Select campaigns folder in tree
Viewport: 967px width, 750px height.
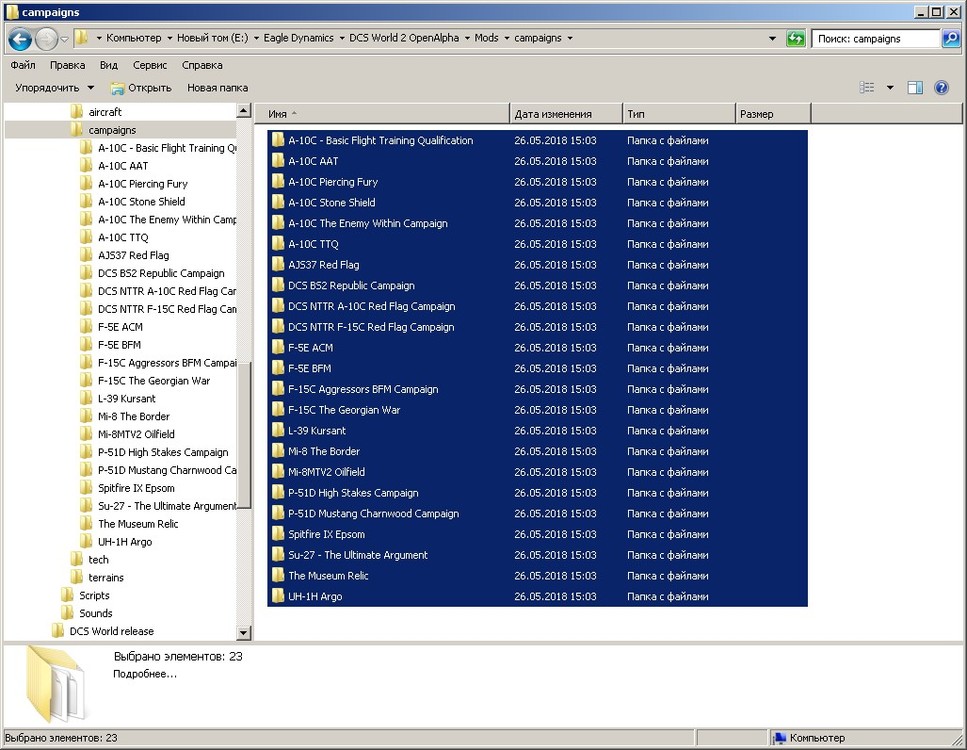112,130
